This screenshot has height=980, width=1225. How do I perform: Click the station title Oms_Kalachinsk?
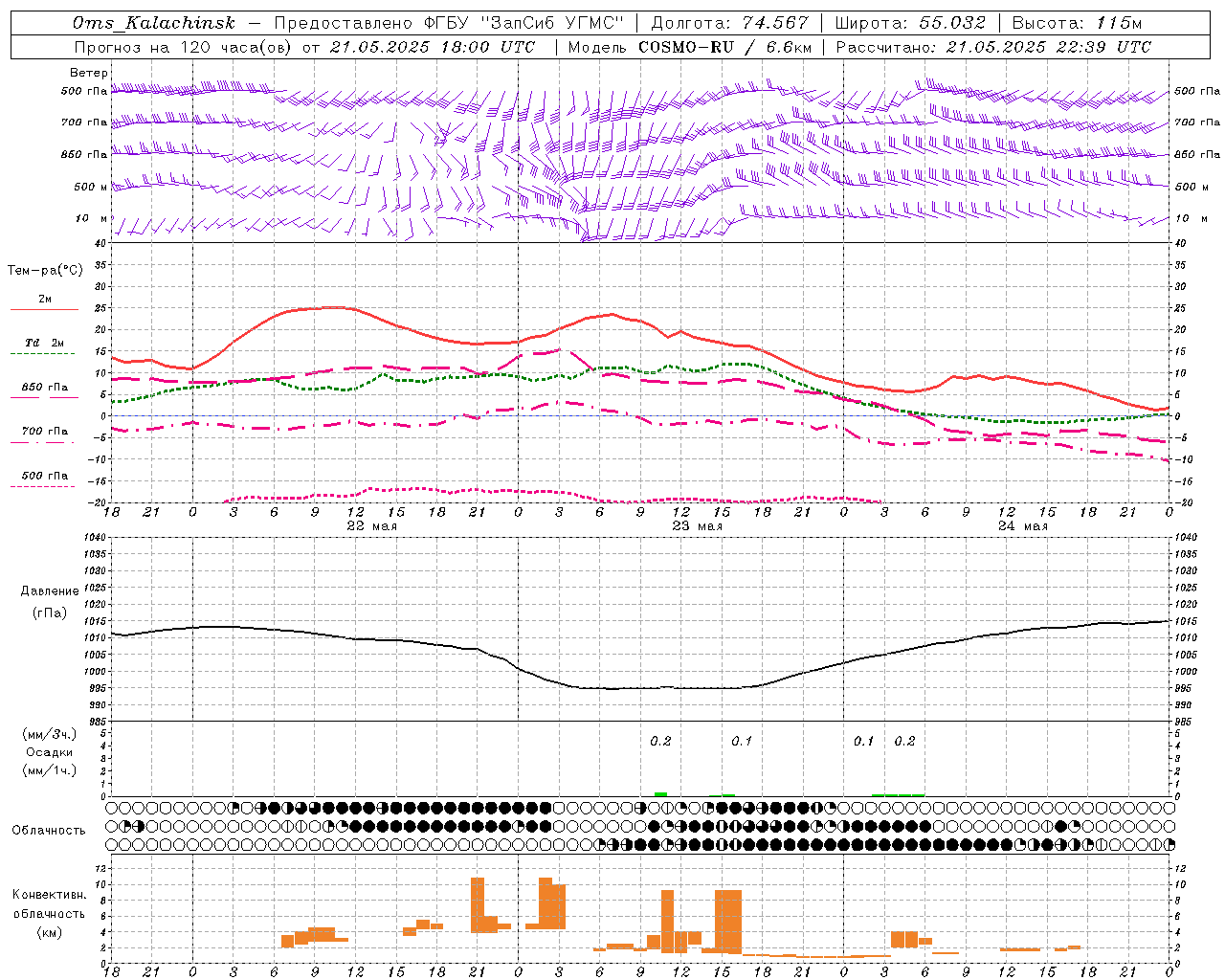154,23
